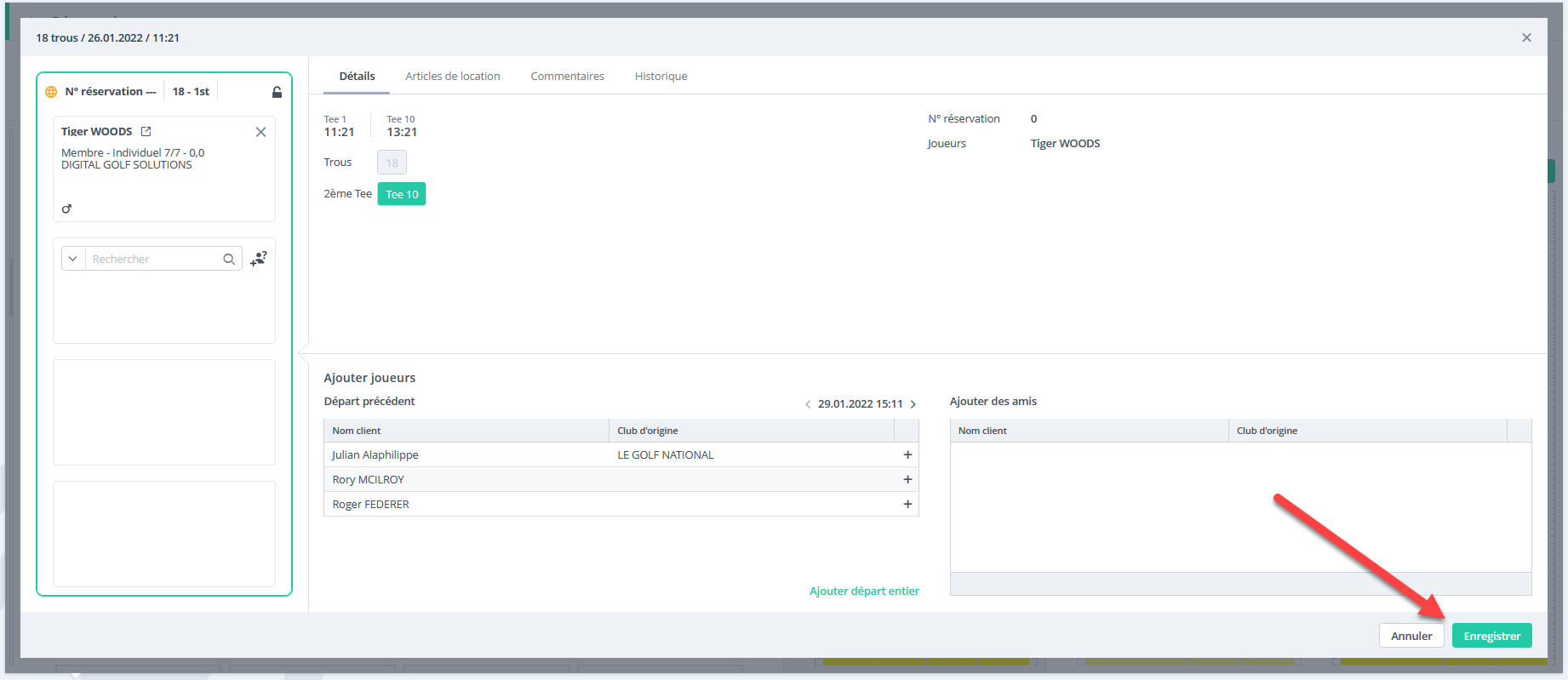
Task: Click LE GOLF NATIONAL club cell
Action: point(666,454)
